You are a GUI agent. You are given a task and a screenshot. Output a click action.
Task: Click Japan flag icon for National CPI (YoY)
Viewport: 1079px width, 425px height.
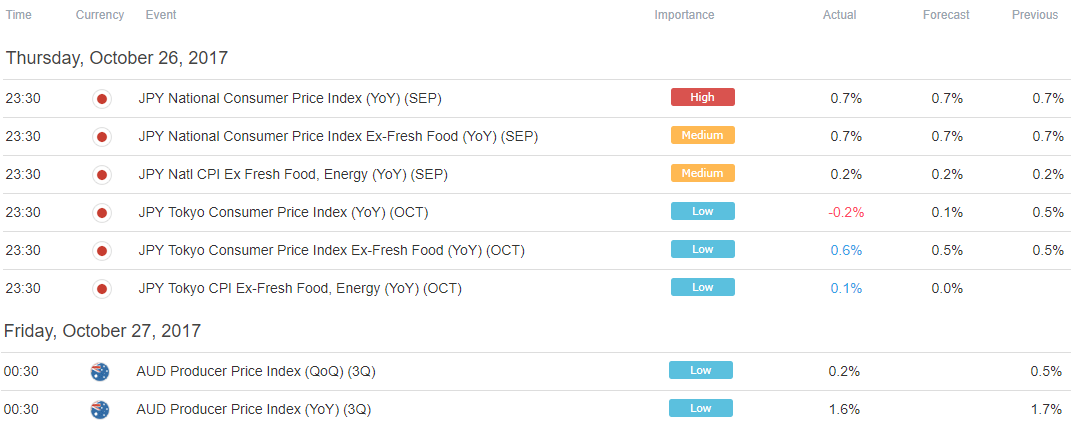point(102,99)
